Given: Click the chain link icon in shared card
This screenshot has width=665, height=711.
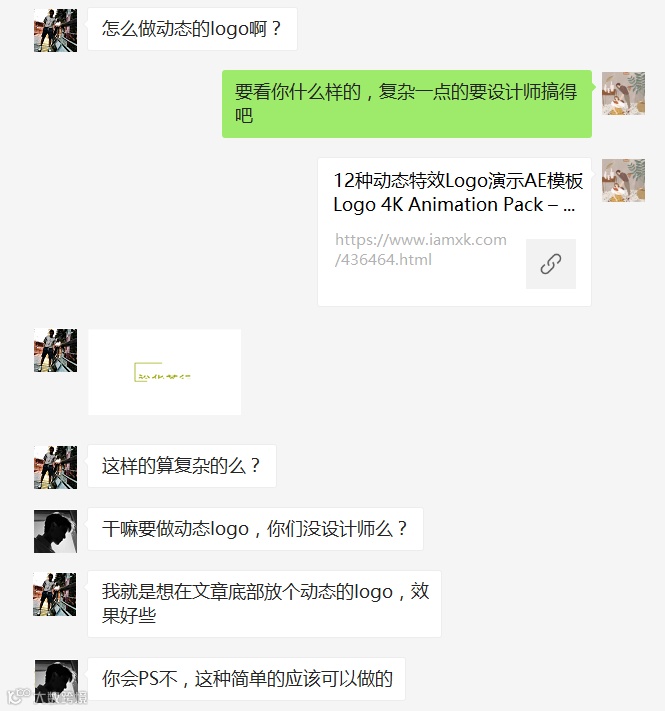Looking at the screenshot, I should click(551, 264).
